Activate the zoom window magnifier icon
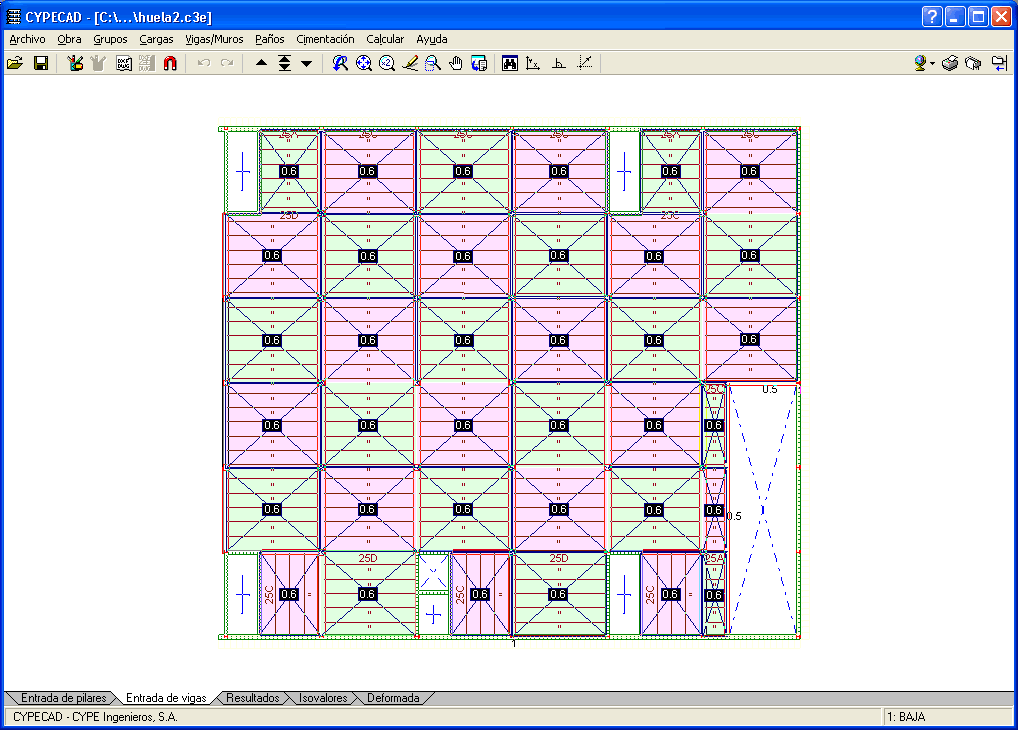 tap(432, 63)
